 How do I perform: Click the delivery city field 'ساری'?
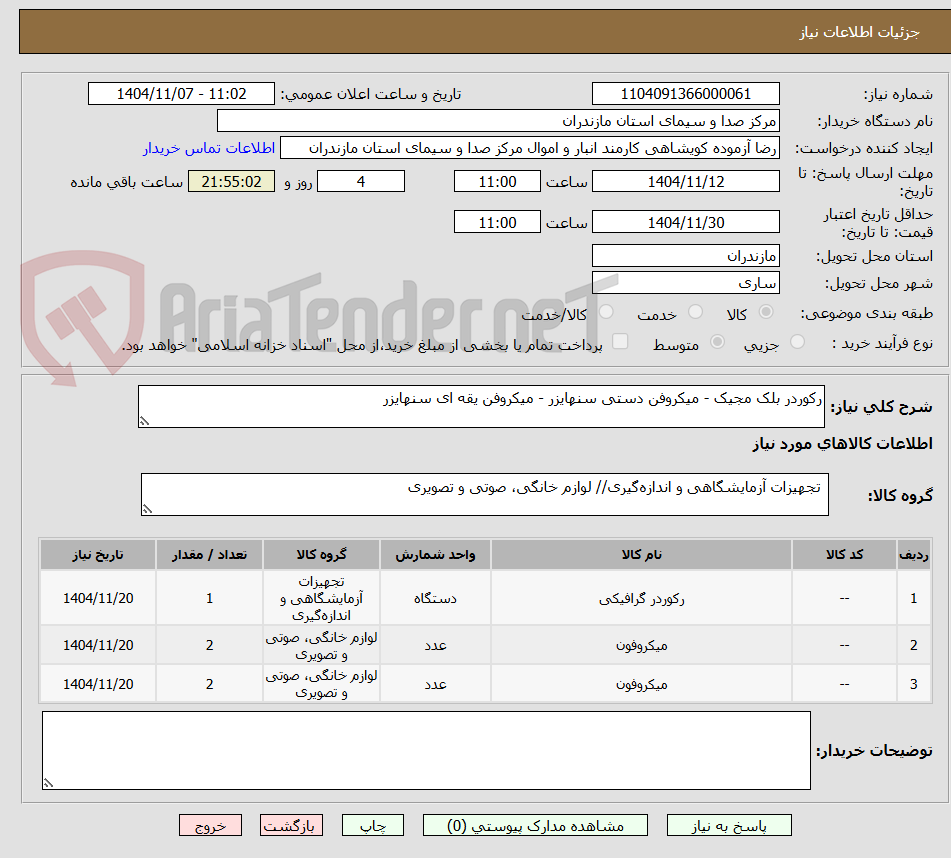coord(685,283)
